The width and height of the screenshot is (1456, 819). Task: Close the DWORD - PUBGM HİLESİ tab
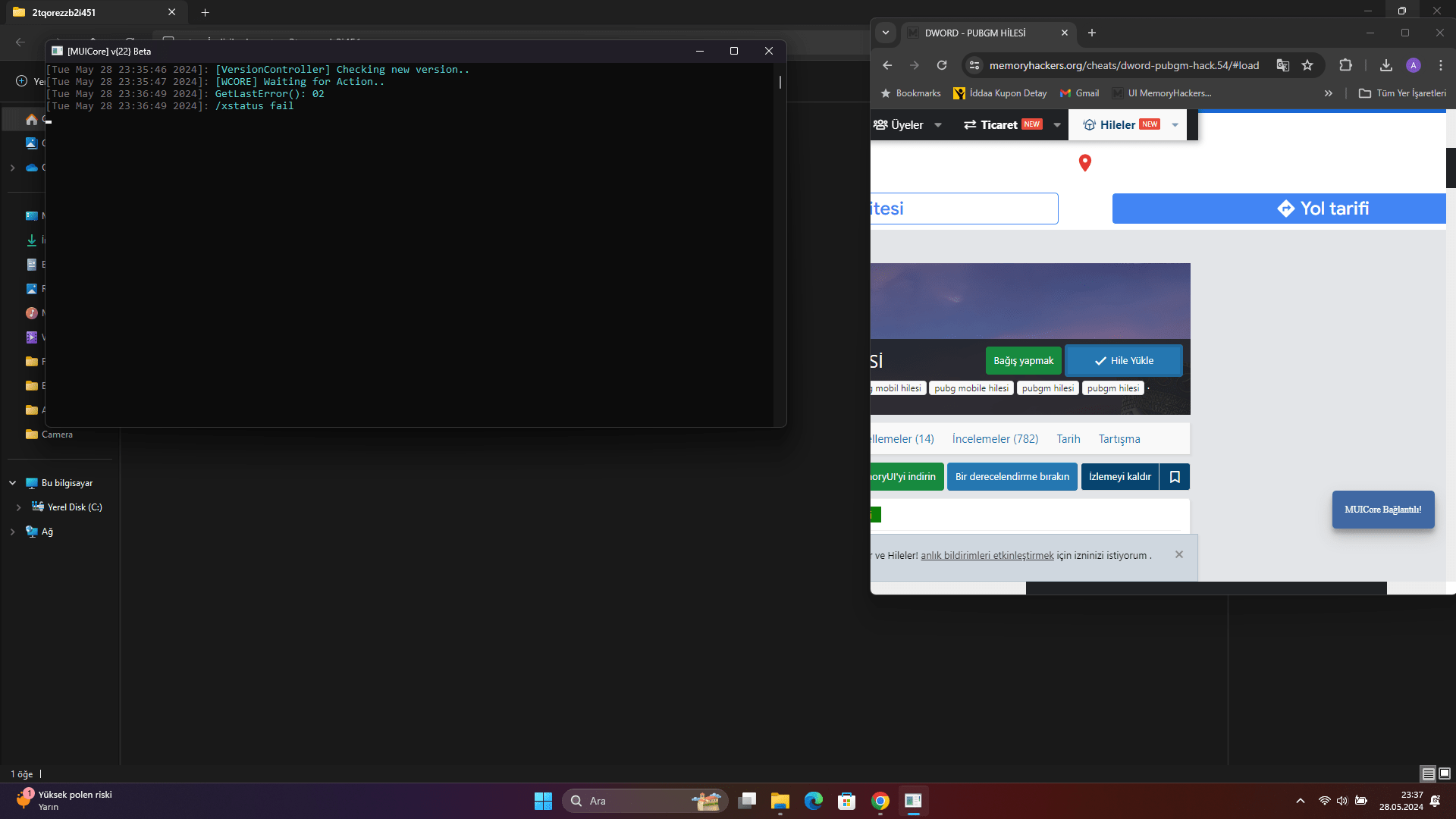point(1065,33)
